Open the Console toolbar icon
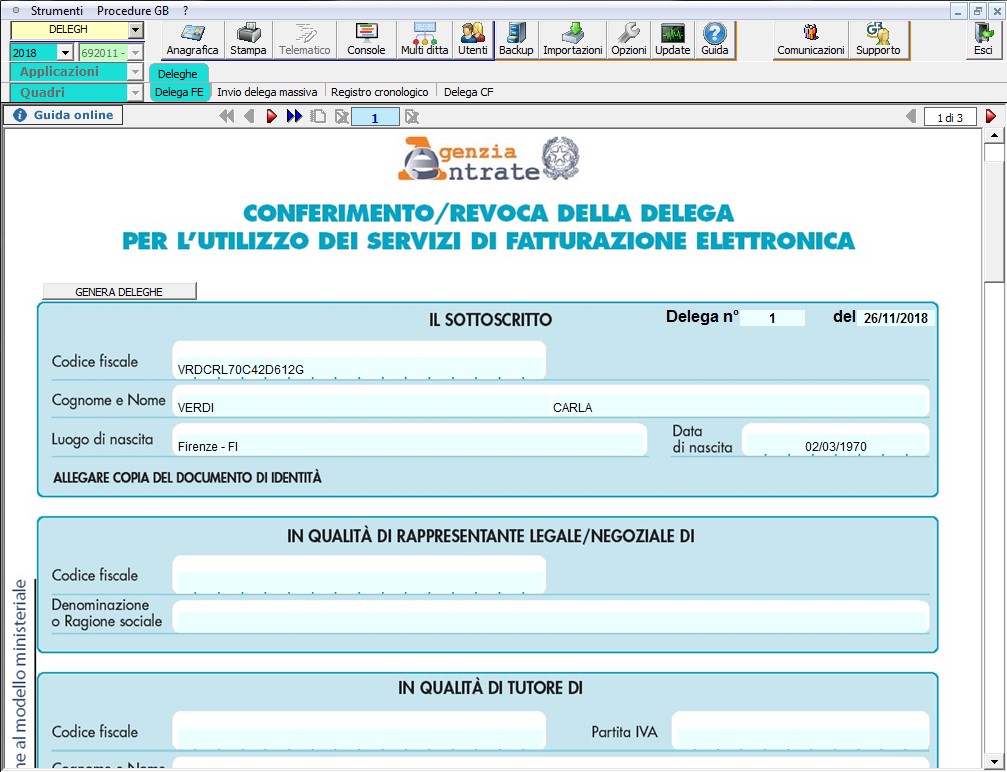1007x772 pixels. [366, 40]
